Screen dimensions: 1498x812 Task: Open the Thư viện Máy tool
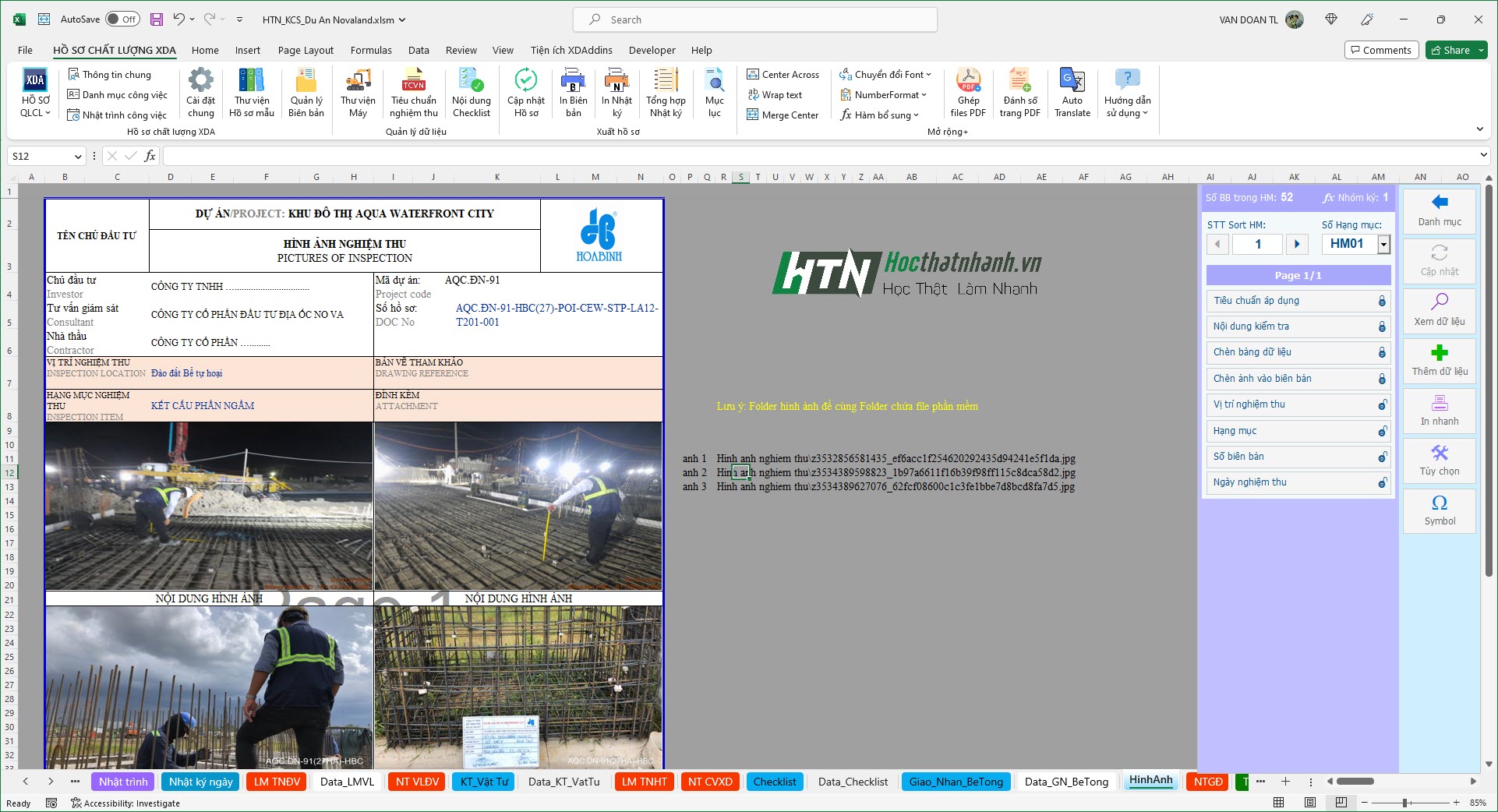(x=358, y=93)
